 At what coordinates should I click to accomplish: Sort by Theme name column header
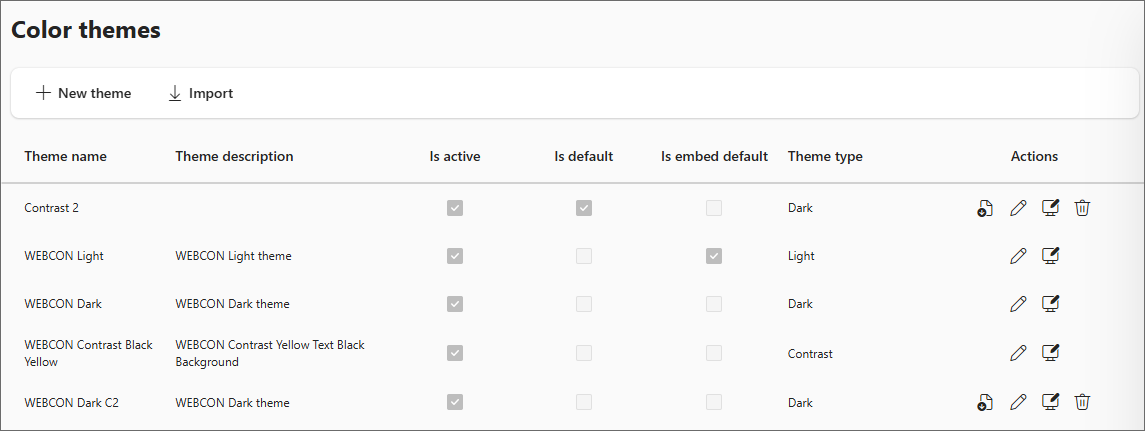65,156
